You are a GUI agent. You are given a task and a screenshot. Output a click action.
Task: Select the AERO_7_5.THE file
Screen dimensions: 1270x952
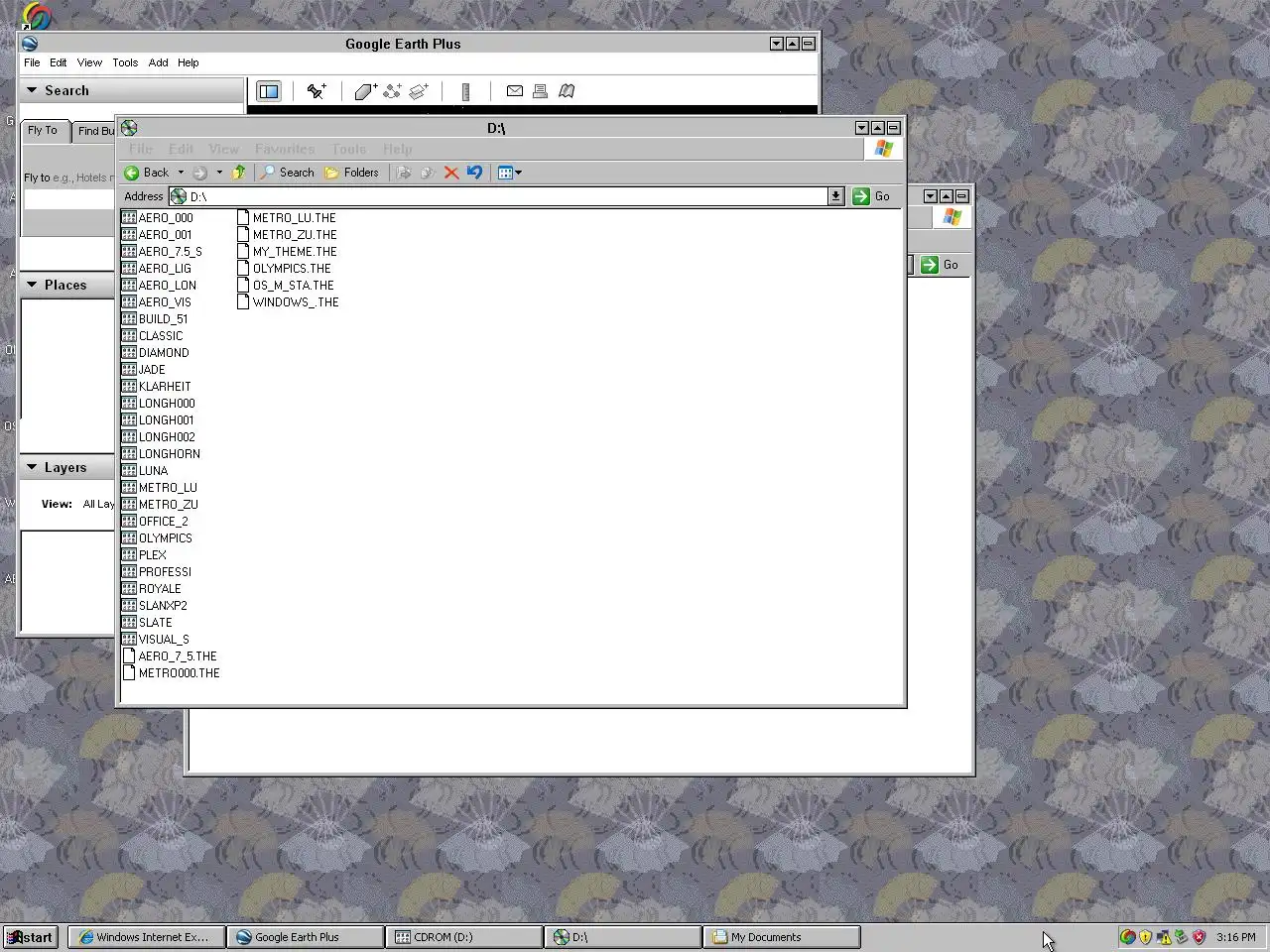coord(170,656)
